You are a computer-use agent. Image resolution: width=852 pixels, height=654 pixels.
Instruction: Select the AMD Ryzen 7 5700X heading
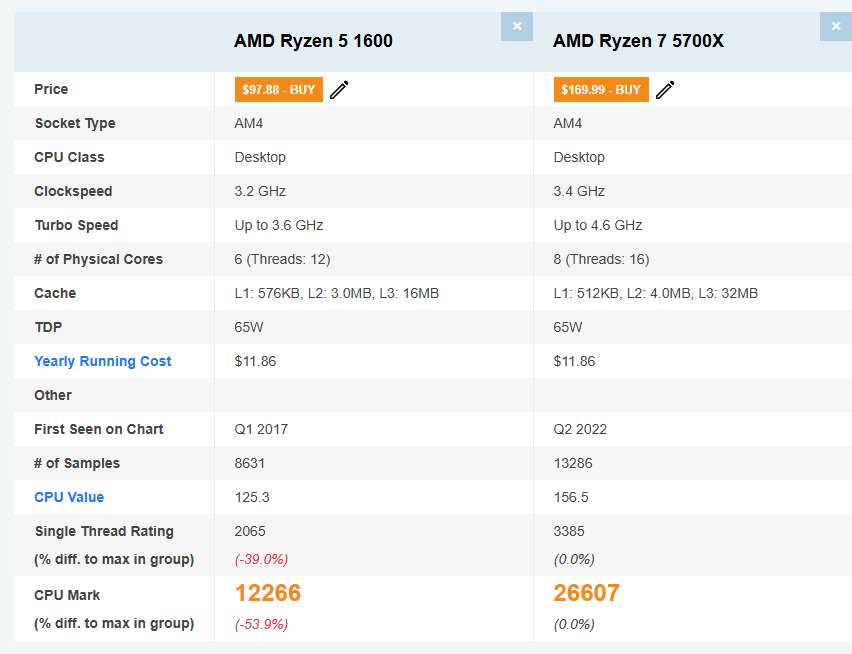click(x=638, y=41)
